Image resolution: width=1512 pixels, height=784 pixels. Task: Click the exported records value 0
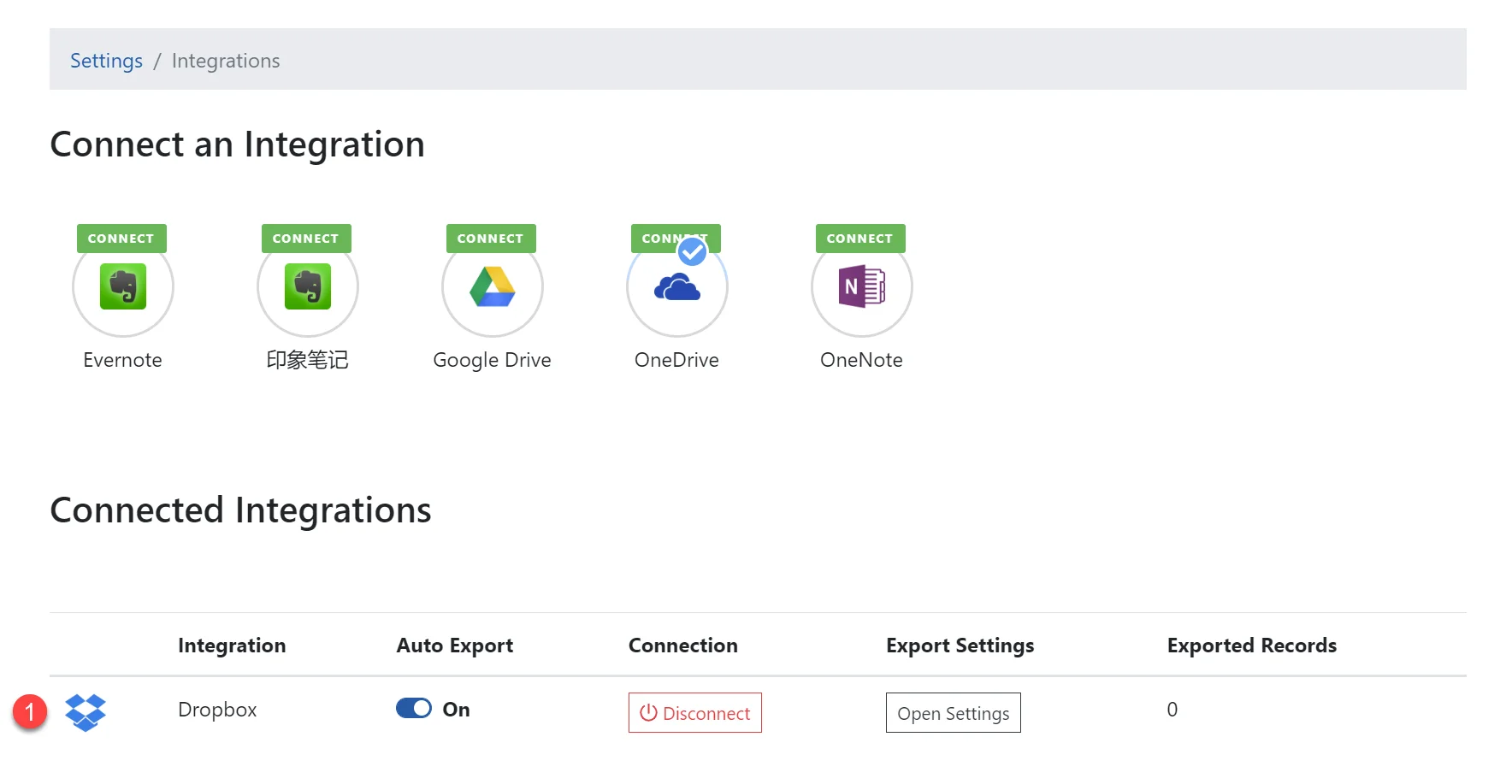point(1172,710)
